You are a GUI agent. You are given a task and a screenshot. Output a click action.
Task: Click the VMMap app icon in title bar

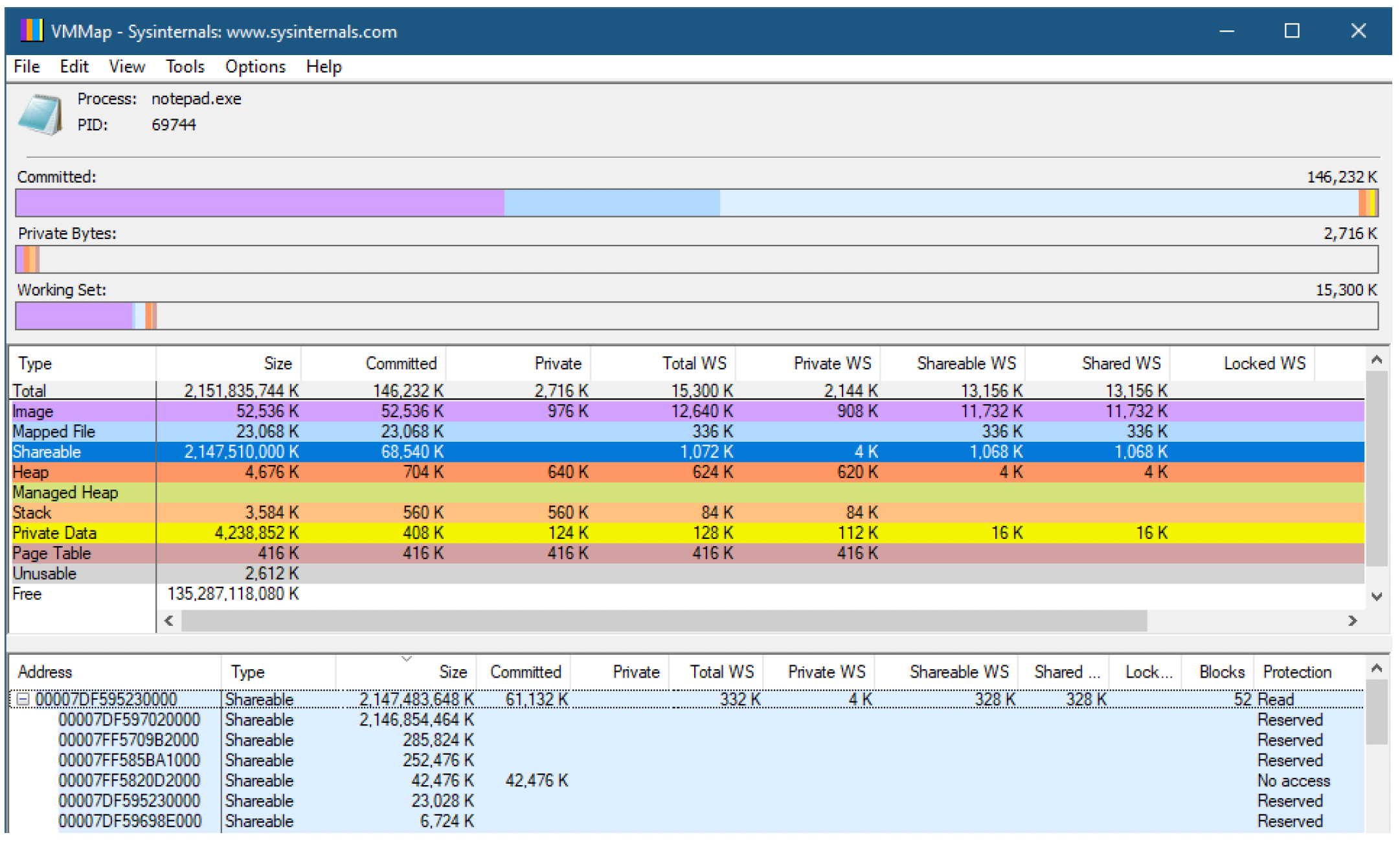point(31,31)
